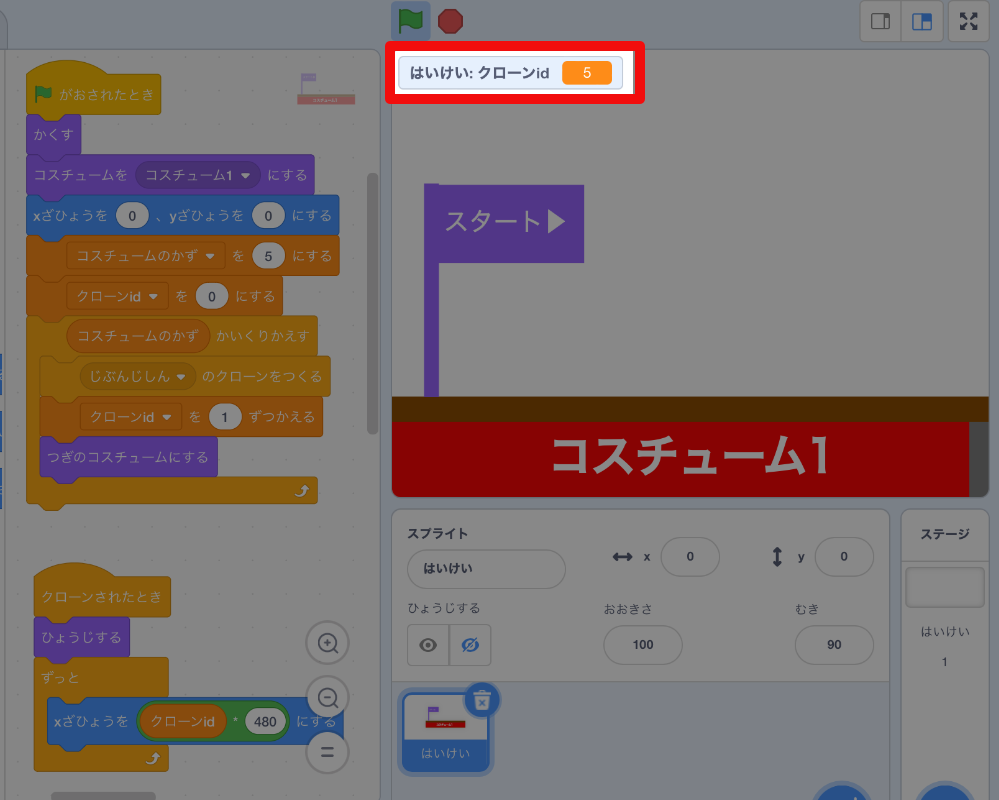Enter fullscreen stage mode
The width and height of the screenshot is (999, 800).
pyautogui.click(x=968, y=21)
